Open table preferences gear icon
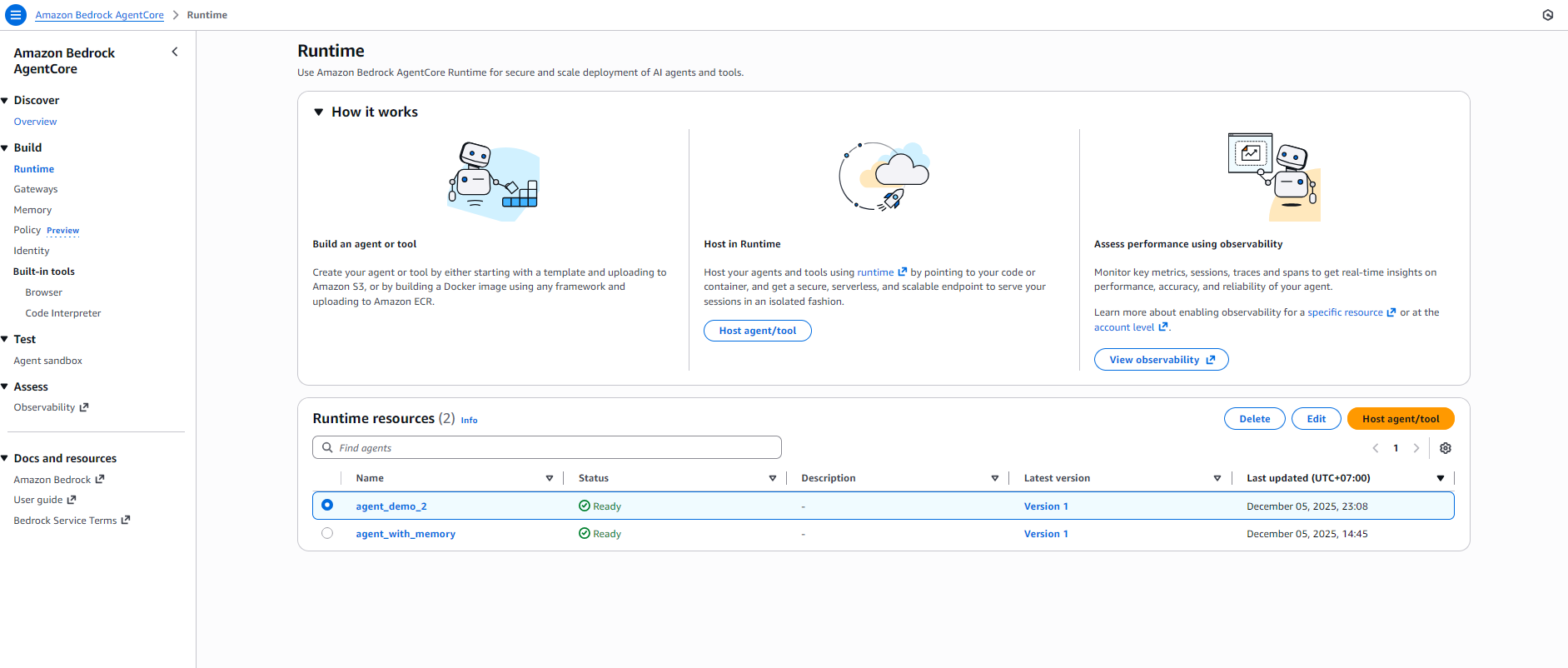1568x668 pixels. pyautogui.click(x=1446, y=448)
